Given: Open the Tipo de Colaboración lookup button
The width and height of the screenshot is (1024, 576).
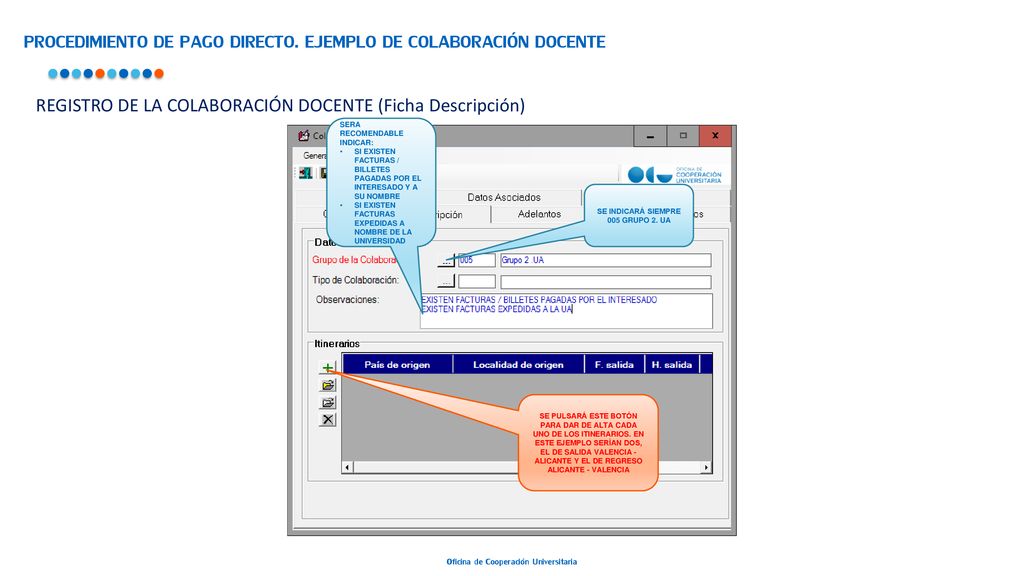Looking at the screenshot, I should coord(446,281).
